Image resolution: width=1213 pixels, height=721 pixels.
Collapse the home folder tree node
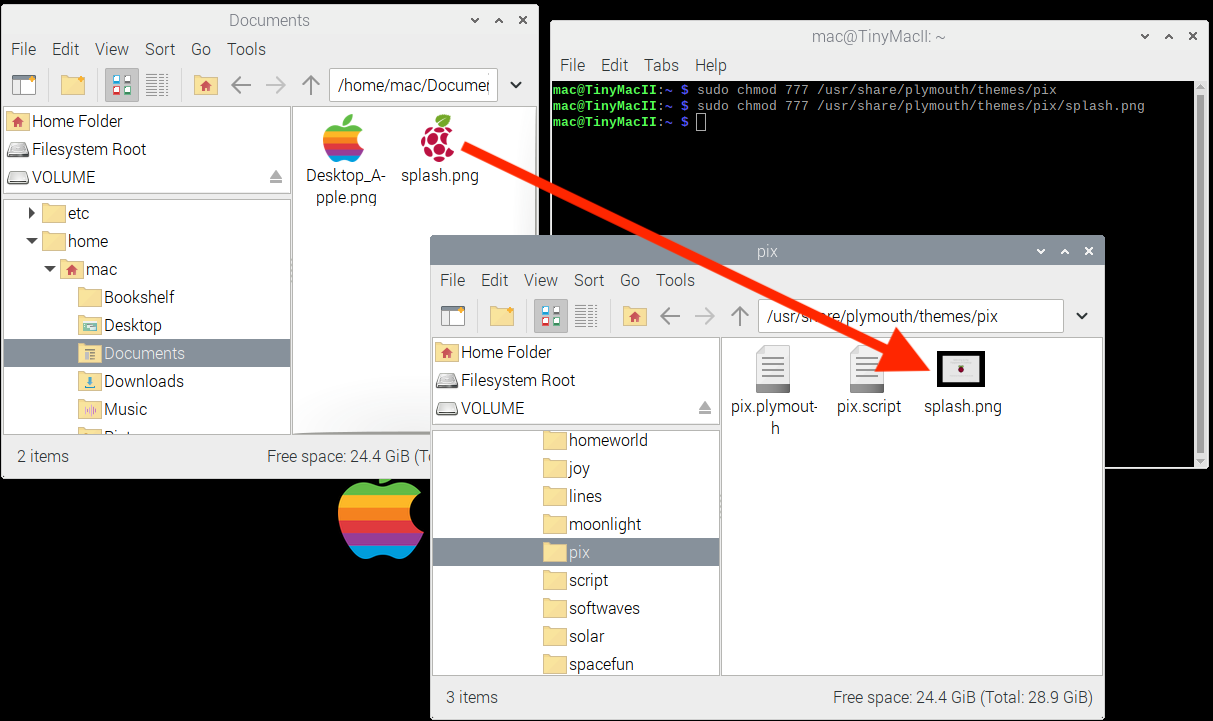pyautogui.click(x=32, y=241)
